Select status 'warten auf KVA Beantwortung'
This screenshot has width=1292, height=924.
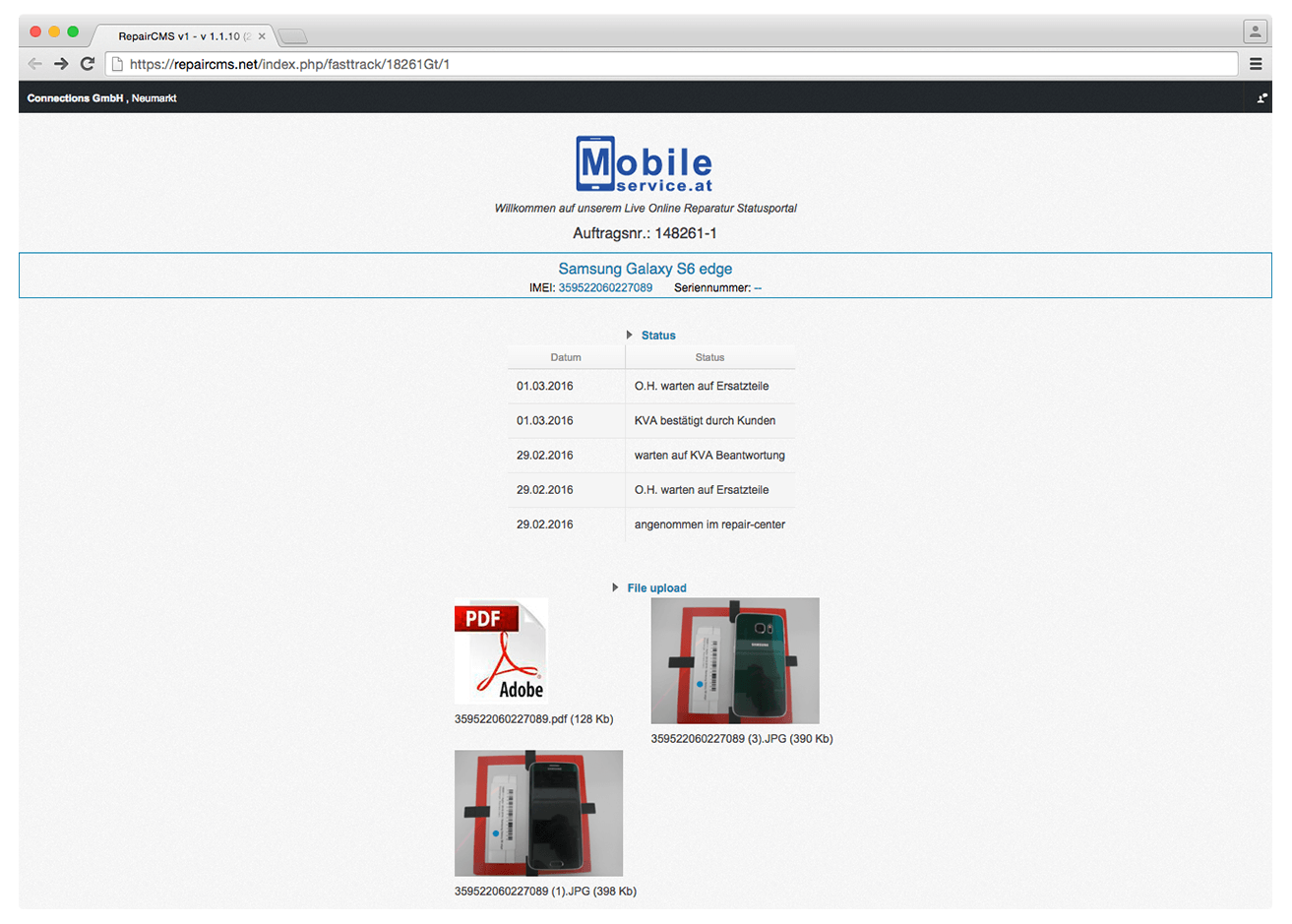[709, 456]
